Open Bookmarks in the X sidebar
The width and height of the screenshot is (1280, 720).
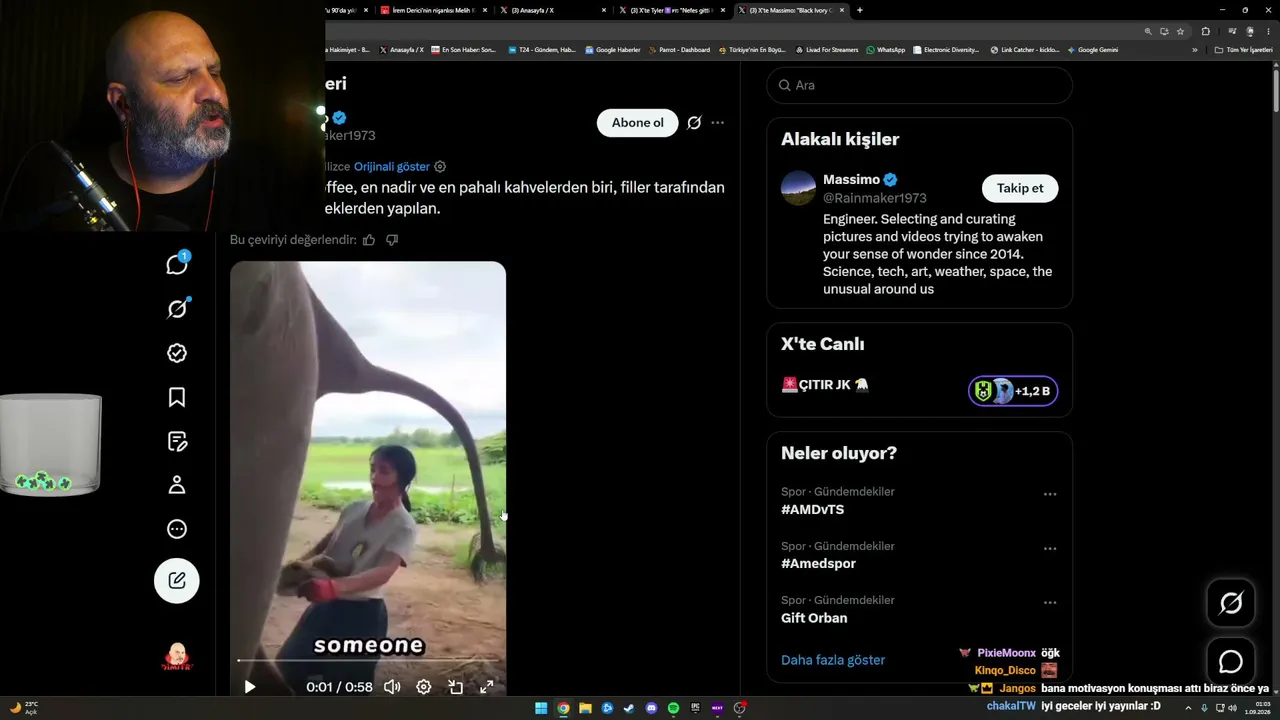pos(177,397)
